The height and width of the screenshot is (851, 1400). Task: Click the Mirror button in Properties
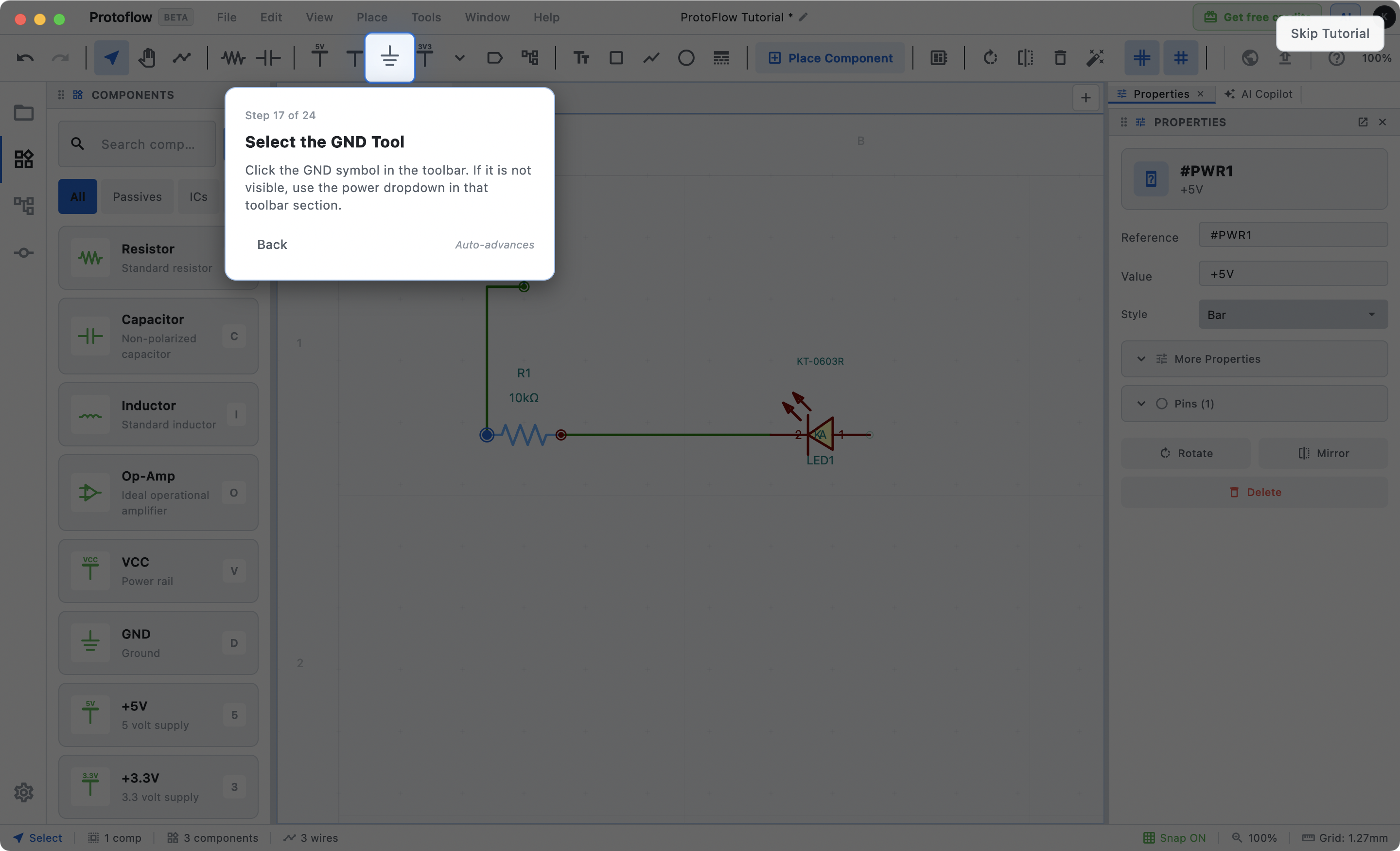[1323, 453]
